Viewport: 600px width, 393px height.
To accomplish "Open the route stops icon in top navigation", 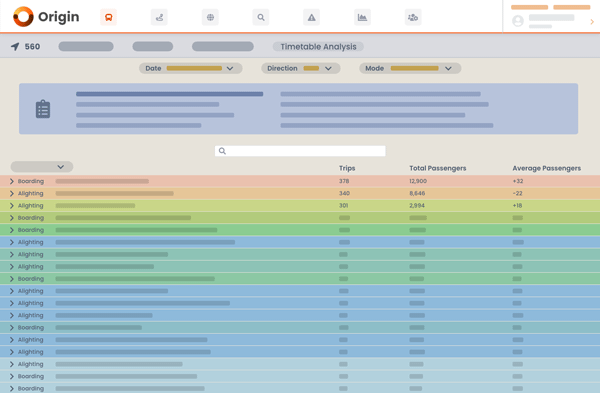I will 159,17.
